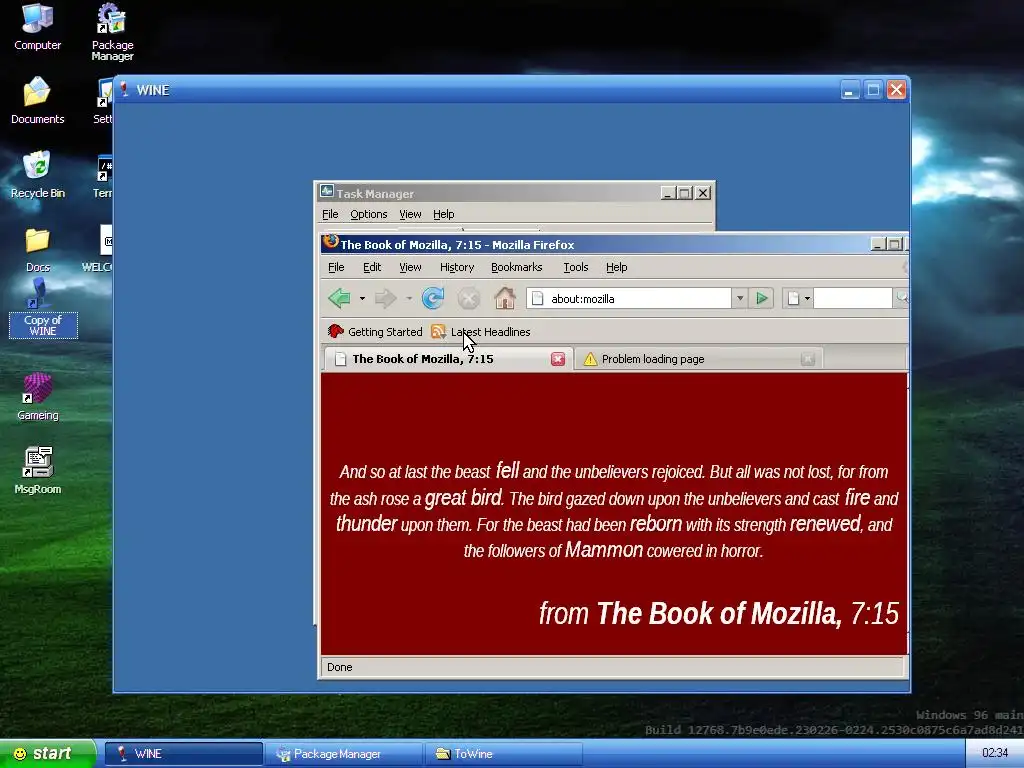Open the Firefox History menu
This screenshot has width=1024, height=768.
click(456, 267)
